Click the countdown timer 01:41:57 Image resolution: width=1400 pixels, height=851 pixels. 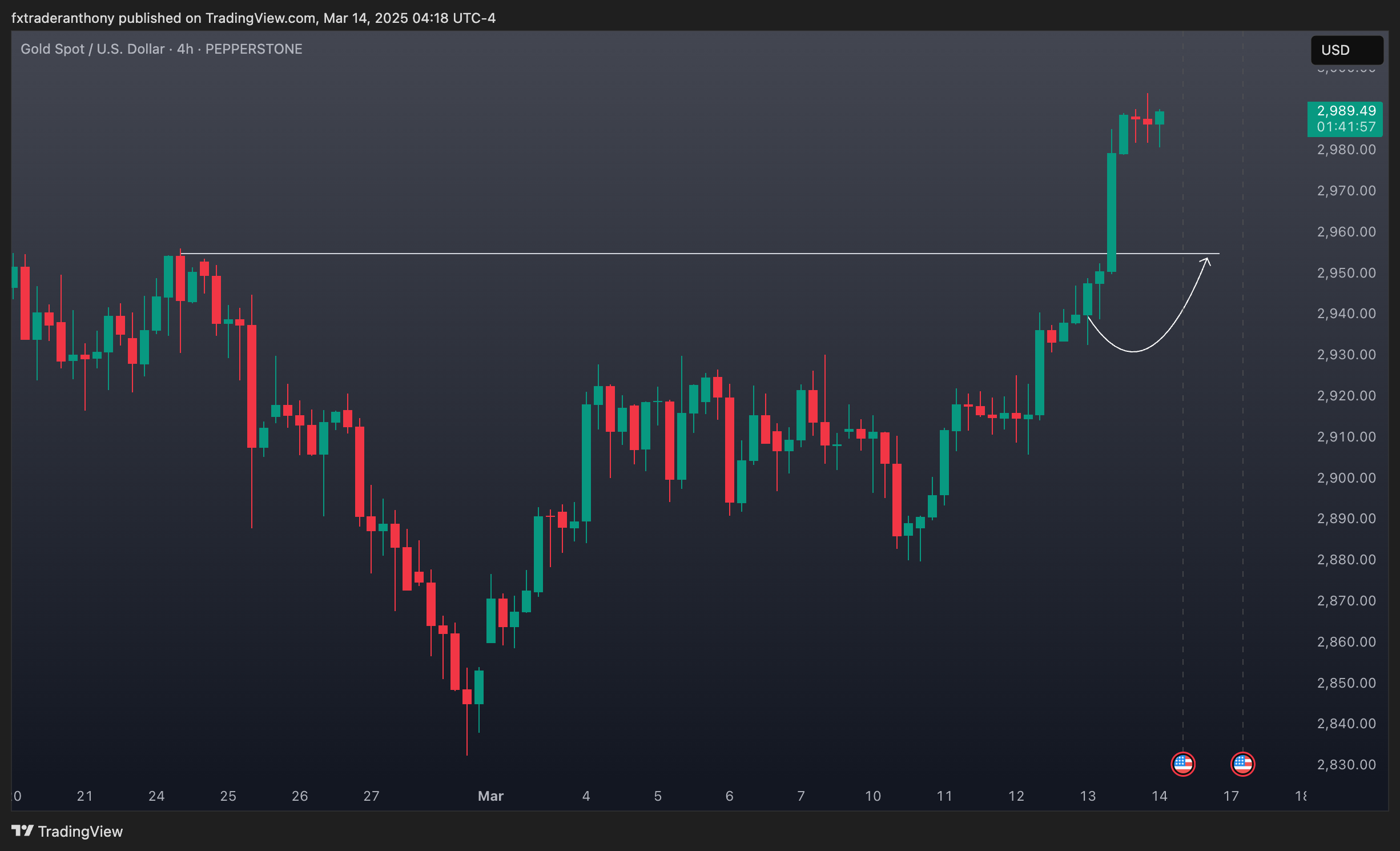(x=1346, y=127)
